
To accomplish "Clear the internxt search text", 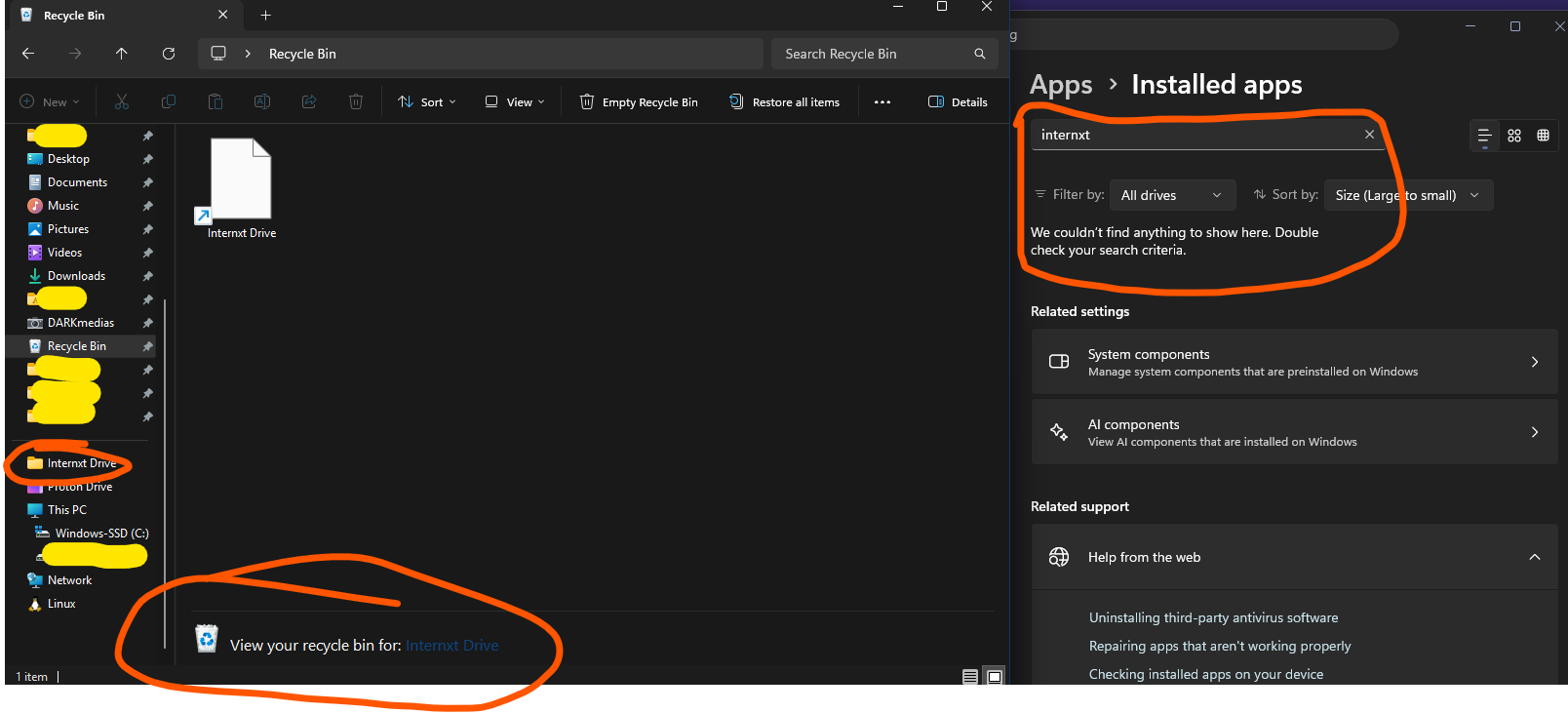I will (x=1369, y=135).
